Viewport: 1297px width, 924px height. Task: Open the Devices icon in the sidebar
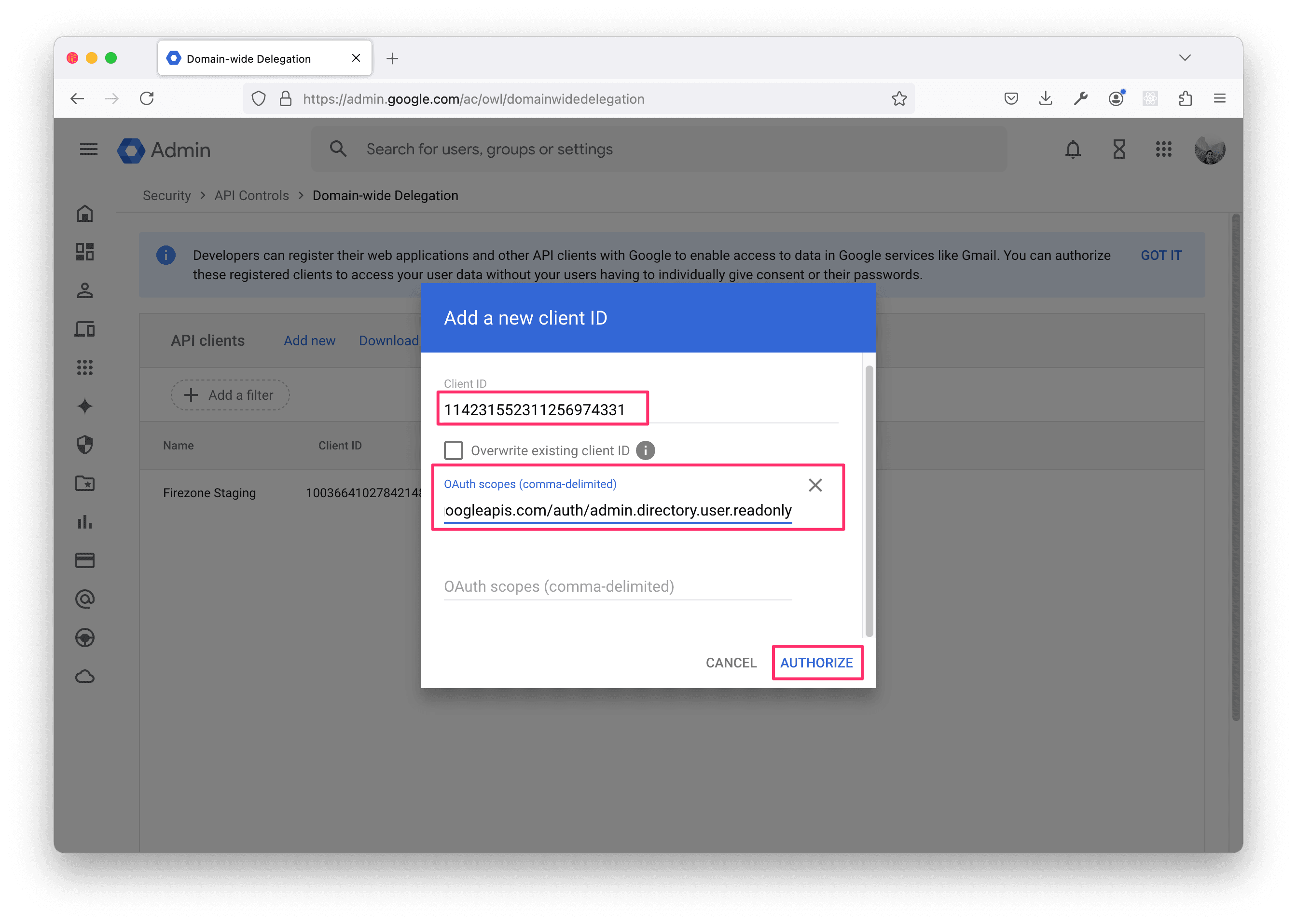[85, 328]
